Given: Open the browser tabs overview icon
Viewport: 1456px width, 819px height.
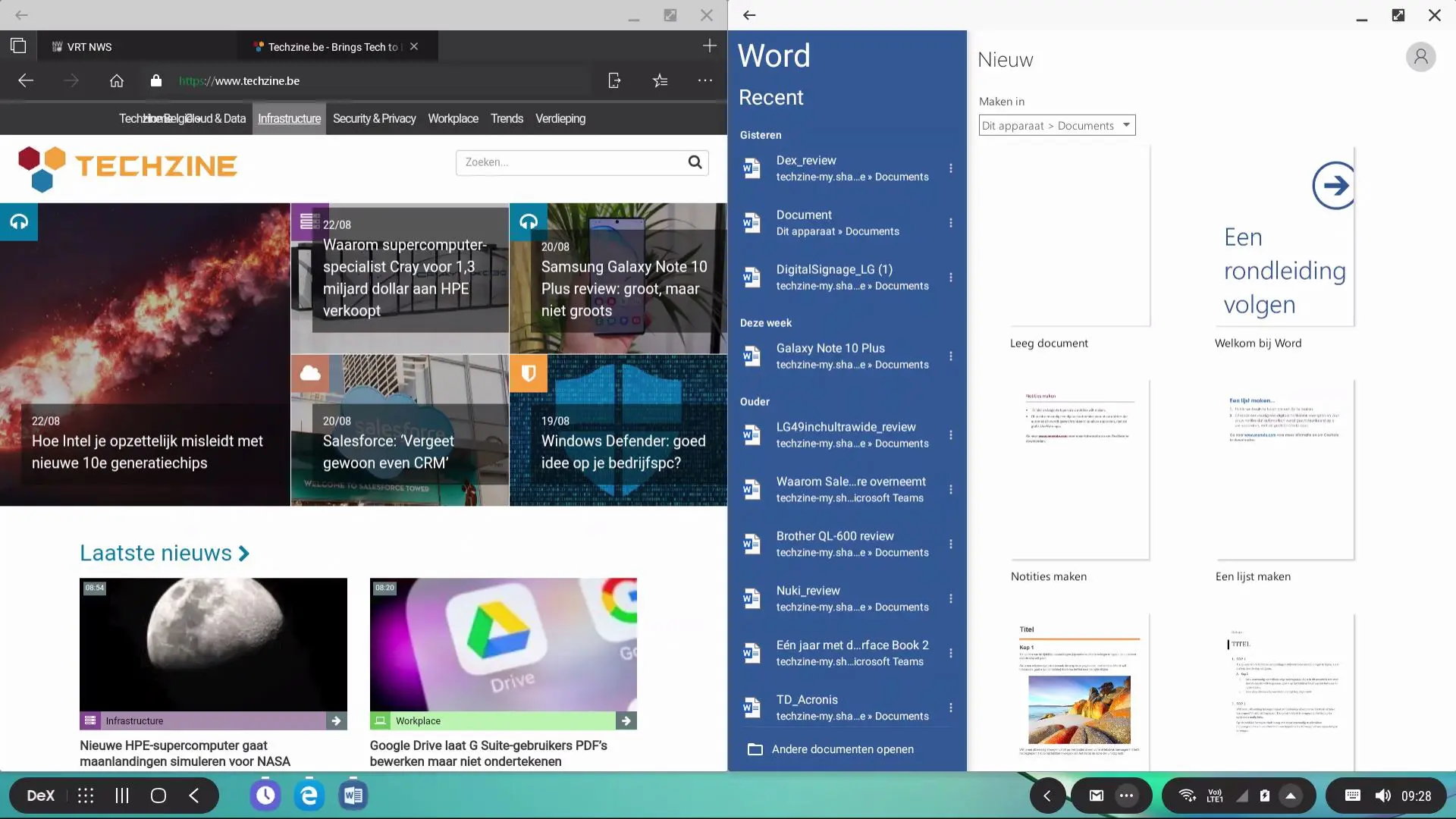Looking at the screenshot, I should (x=18, y=46).
